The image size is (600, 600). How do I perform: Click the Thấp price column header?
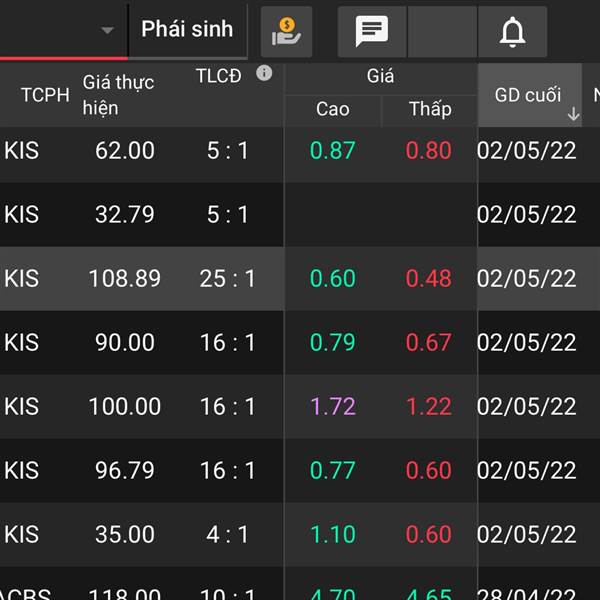point(429,109)
